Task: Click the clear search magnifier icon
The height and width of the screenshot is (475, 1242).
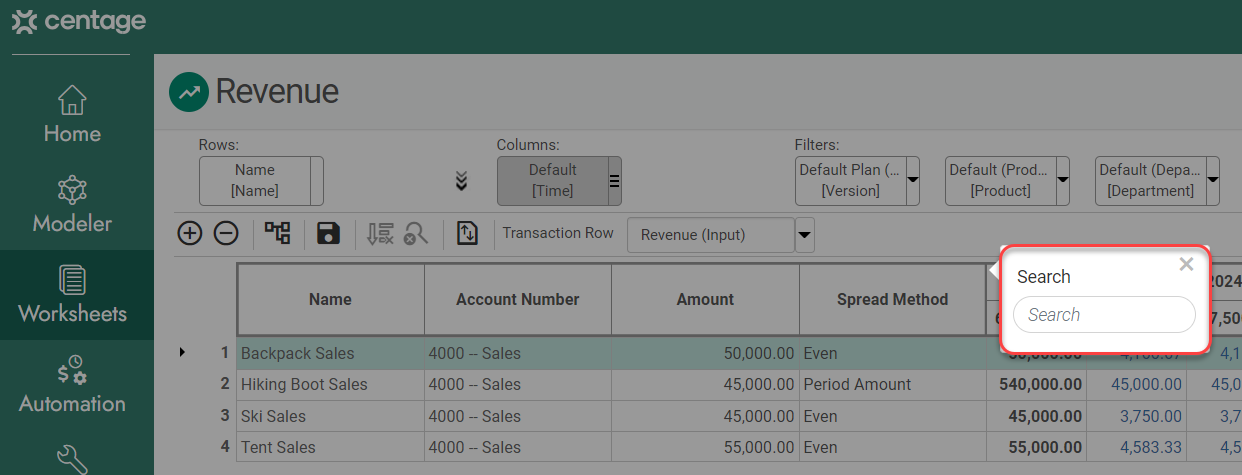Action: coord(416,234)
